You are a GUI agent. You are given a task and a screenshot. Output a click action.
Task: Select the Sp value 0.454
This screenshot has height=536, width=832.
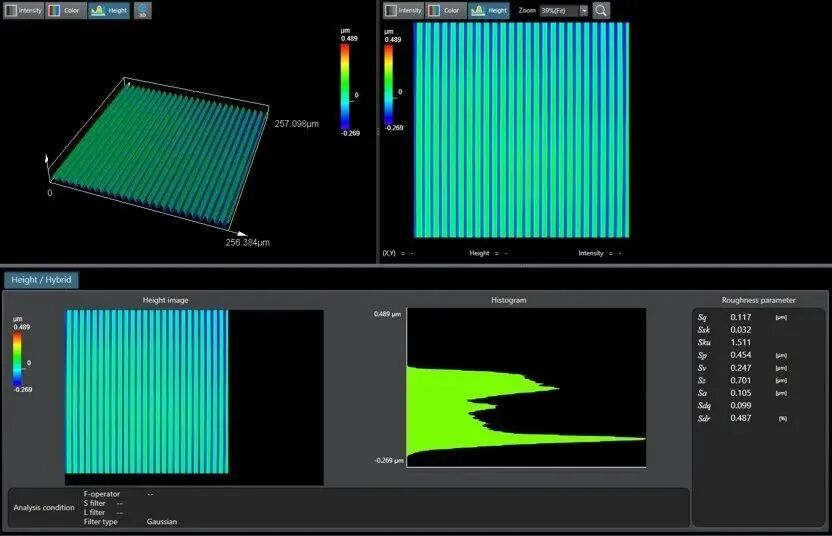pos(741,355)
